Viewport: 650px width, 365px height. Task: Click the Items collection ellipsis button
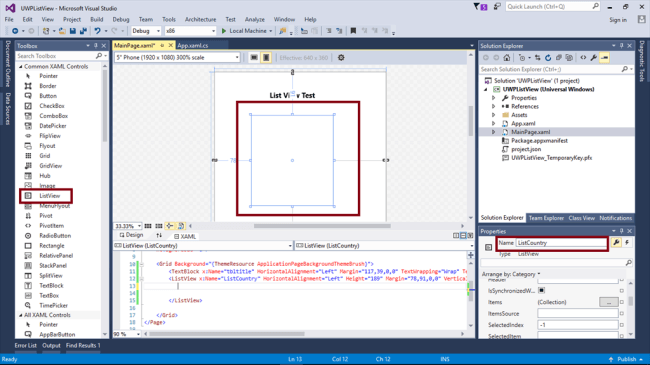(x=609, y=302)
